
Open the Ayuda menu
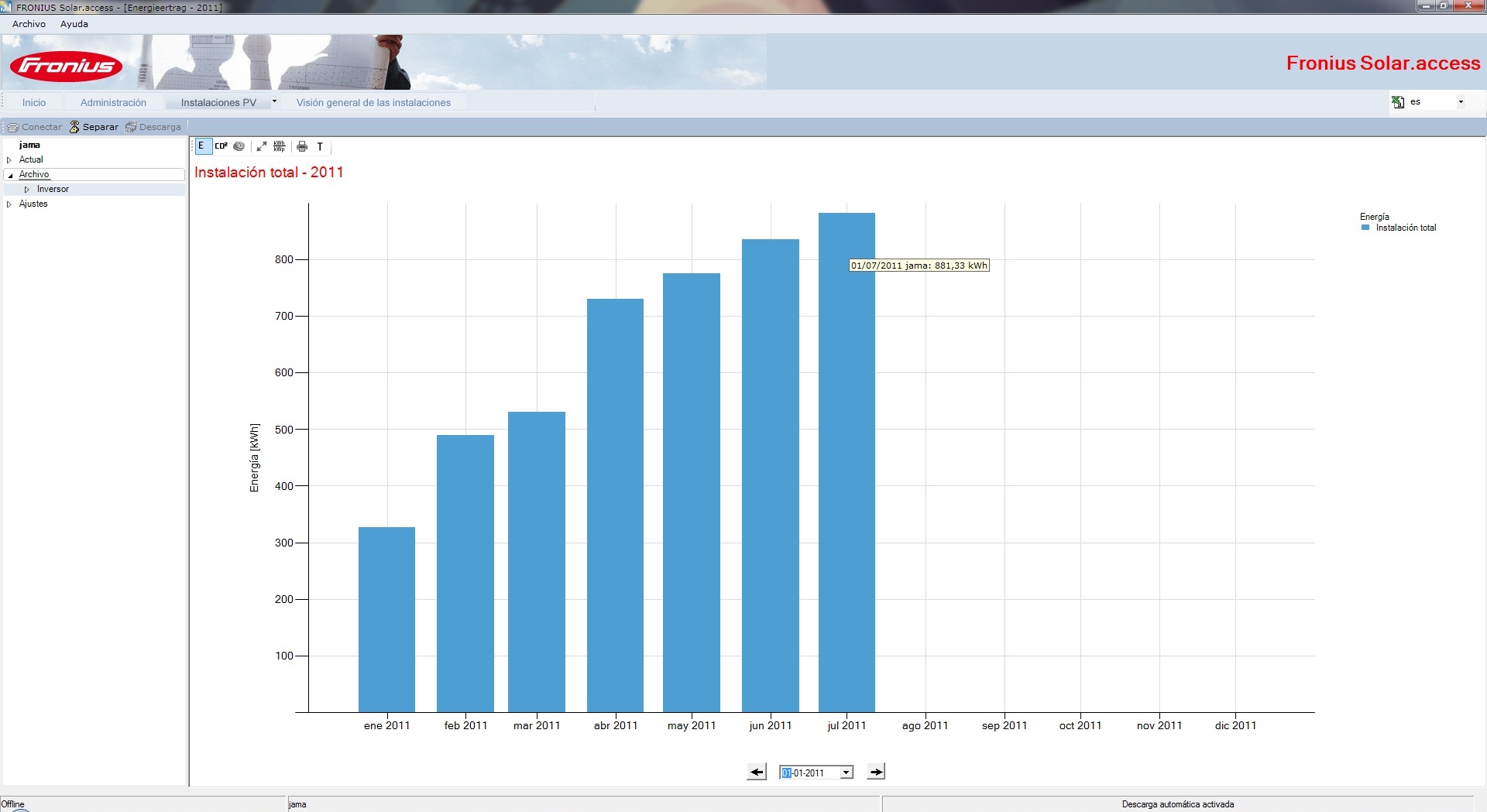(x=74, y=24)
